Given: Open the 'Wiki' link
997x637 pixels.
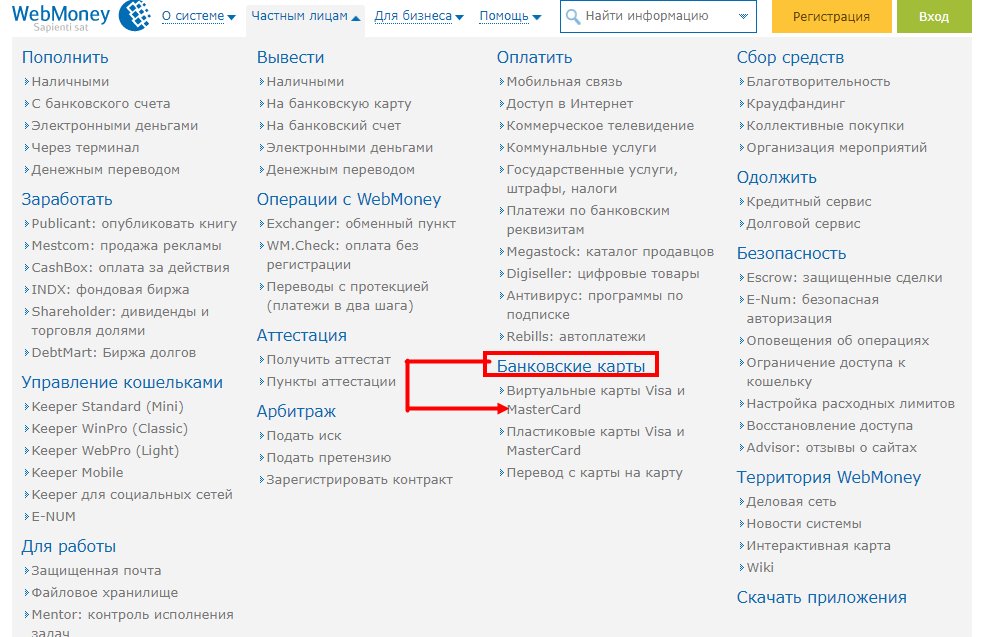Looking at the screenshot, I should point(760,568).
